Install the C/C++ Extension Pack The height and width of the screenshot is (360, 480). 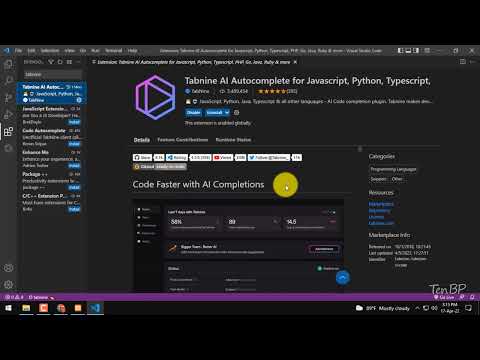pyautogui.click(x=74, y=209)
